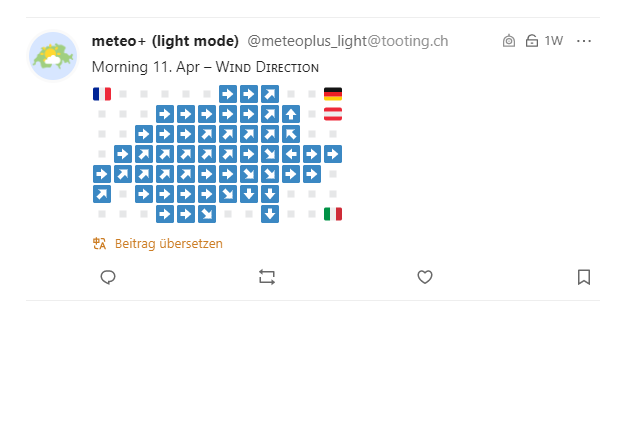Open the meteo+ (light mode) display name
This screenshot has height=425, width=630.
click(x=165, y=41)
